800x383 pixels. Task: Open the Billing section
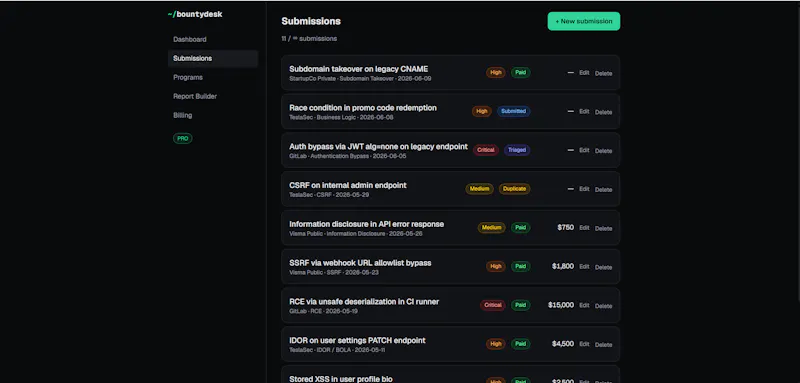click(x=183, y=115)
